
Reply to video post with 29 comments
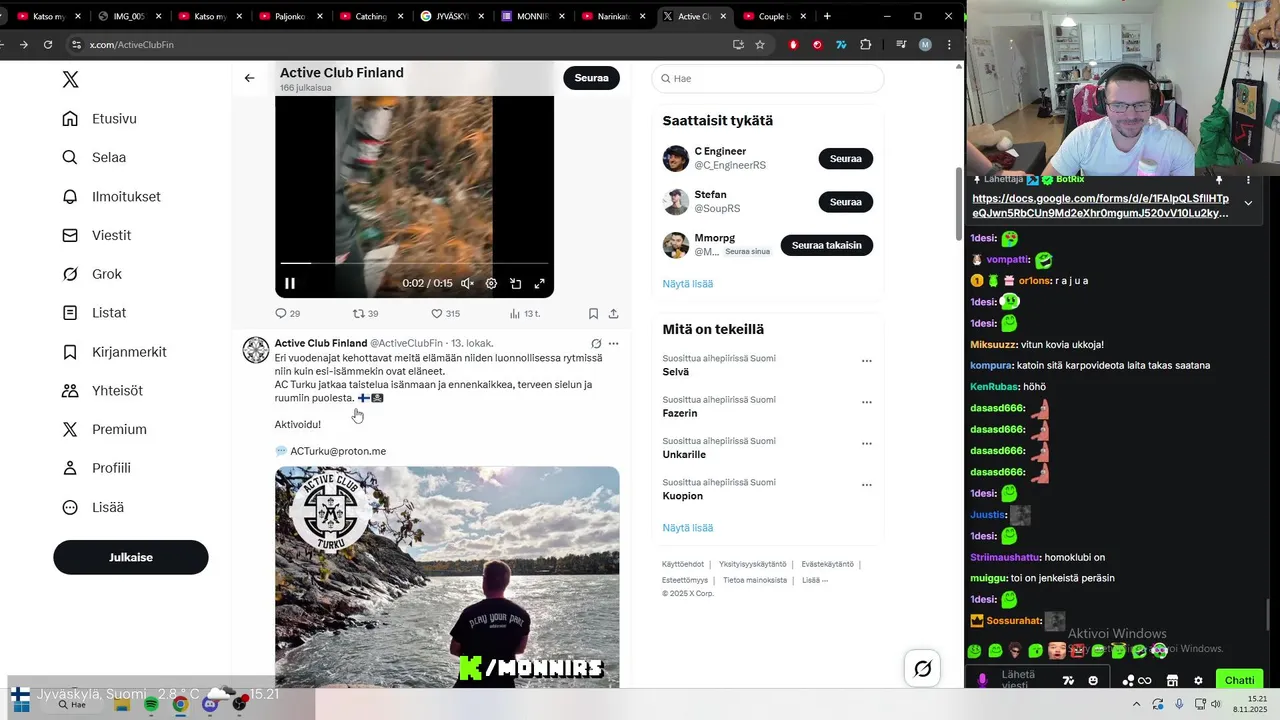(x=288, y=313)
